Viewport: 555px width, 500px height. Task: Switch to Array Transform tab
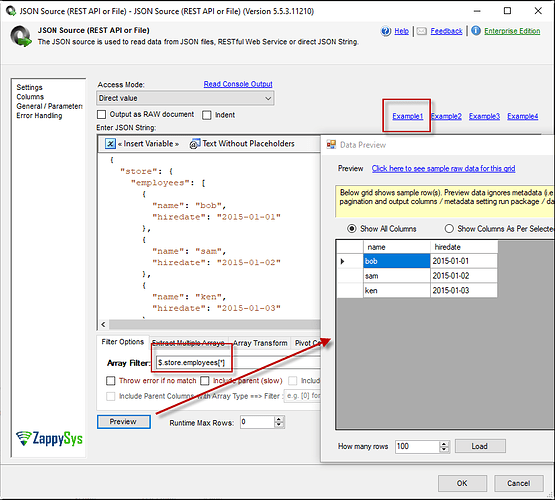[260, 343]
